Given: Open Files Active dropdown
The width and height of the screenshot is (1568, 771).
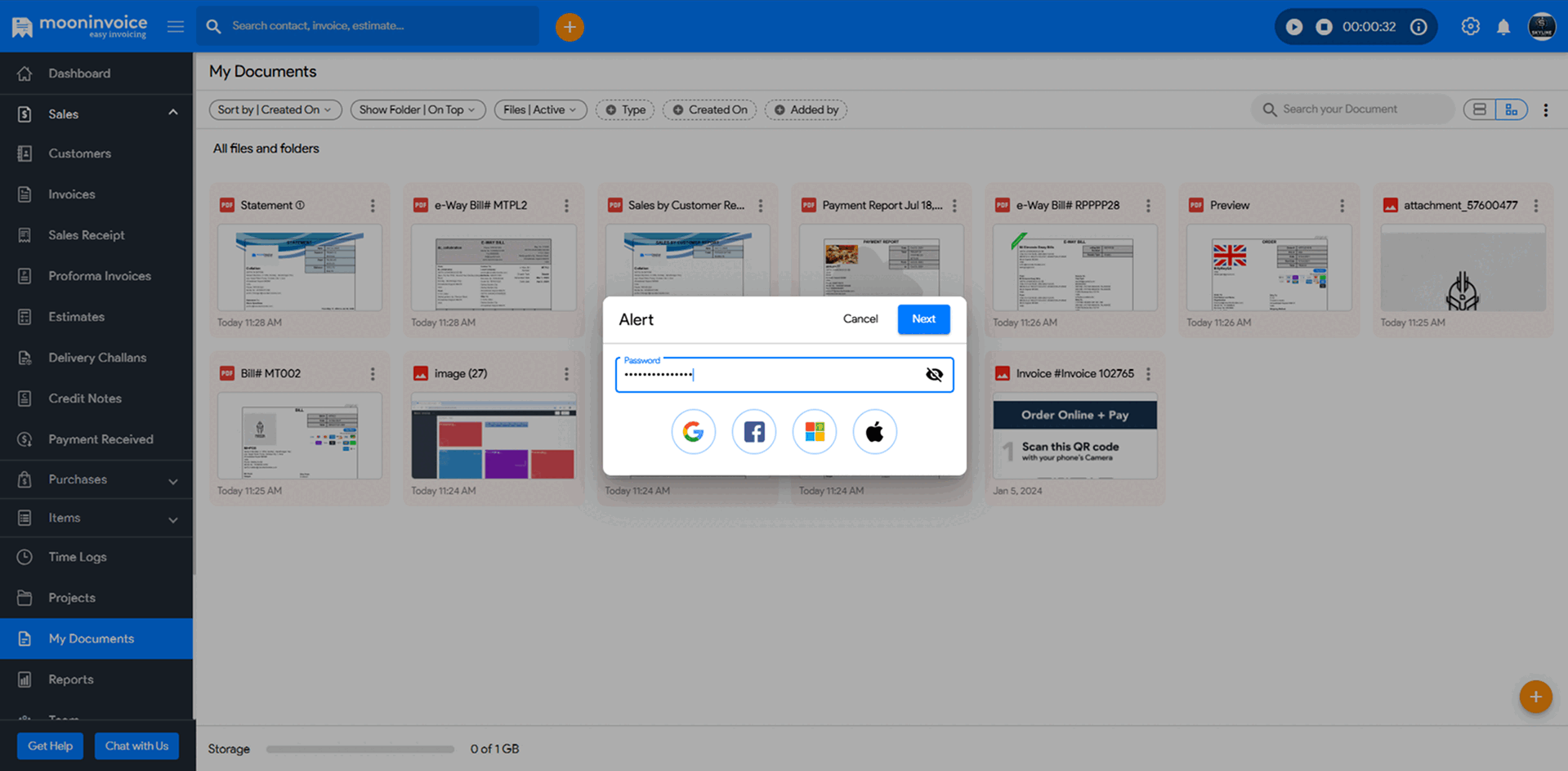Looking at the screenshot, I should [x=540, y=109].
